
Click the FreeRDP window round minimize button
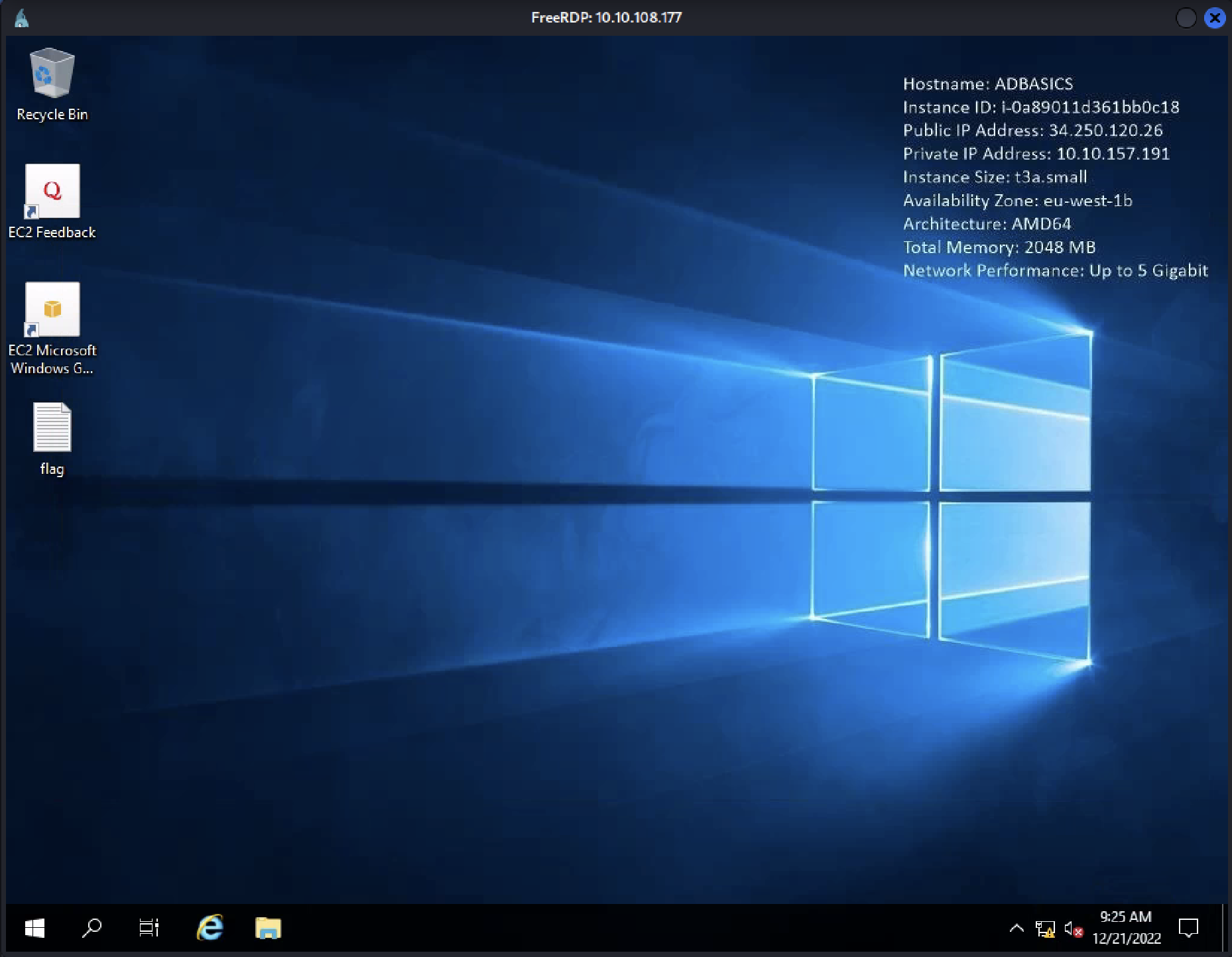tap(1186, 18)
